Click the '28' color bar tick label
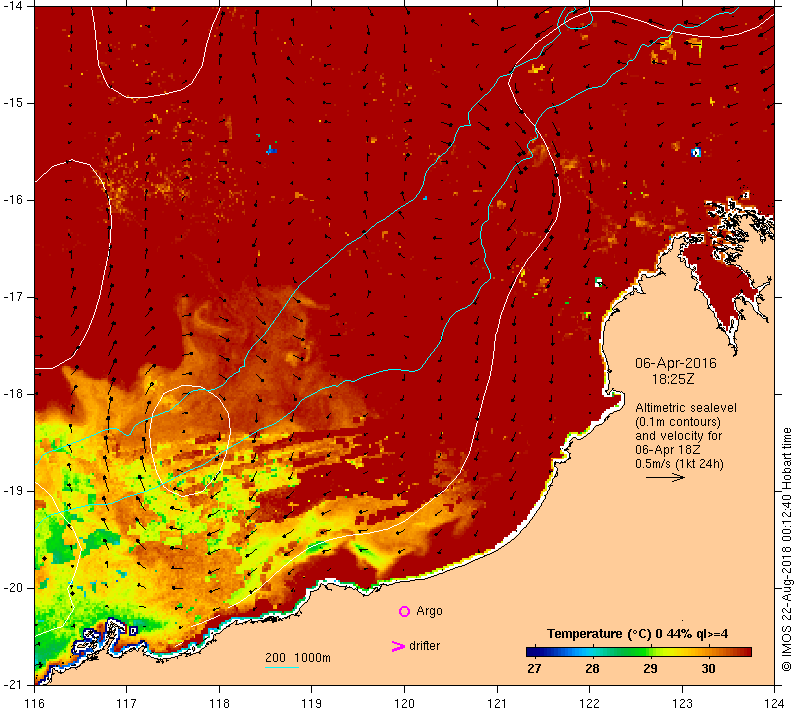 point(592,669)
